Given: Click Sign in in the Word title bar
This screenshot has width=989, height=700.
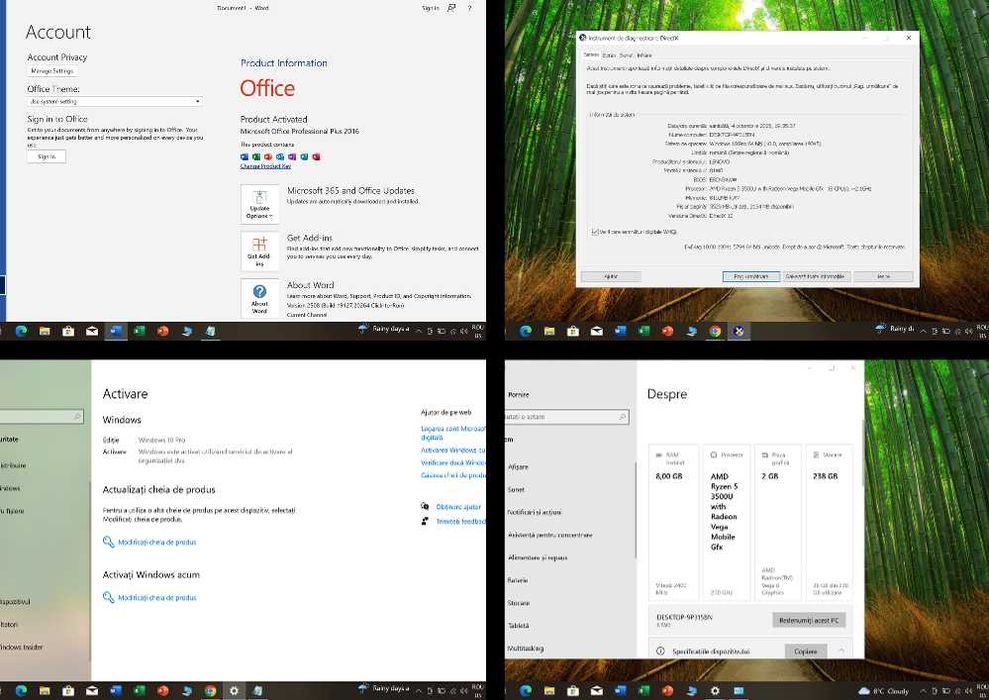Looking at the screenshot, I should (430, 8).
